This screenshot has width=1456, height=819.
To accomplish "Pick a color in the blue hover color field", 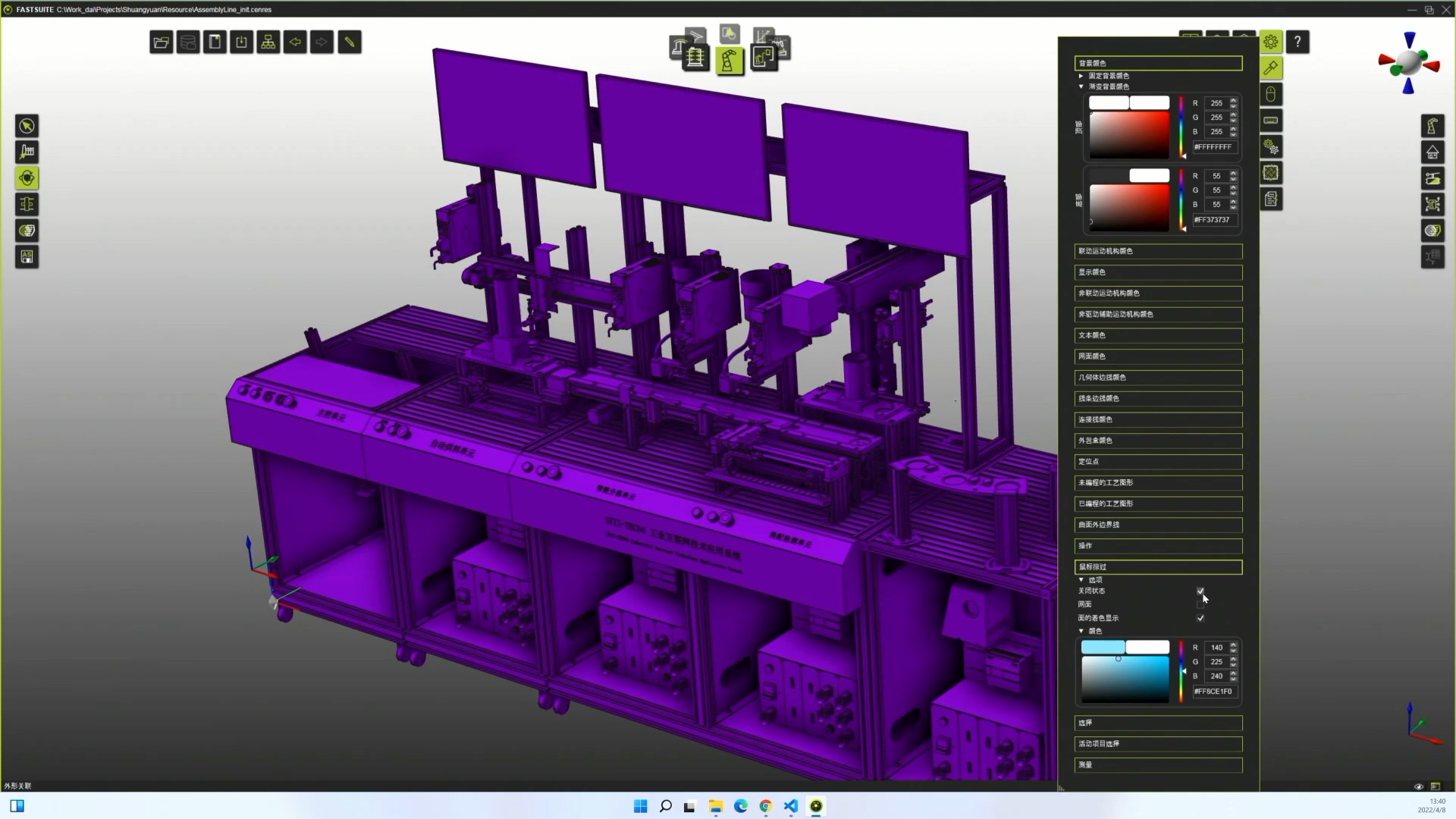I will [1125, 679].
